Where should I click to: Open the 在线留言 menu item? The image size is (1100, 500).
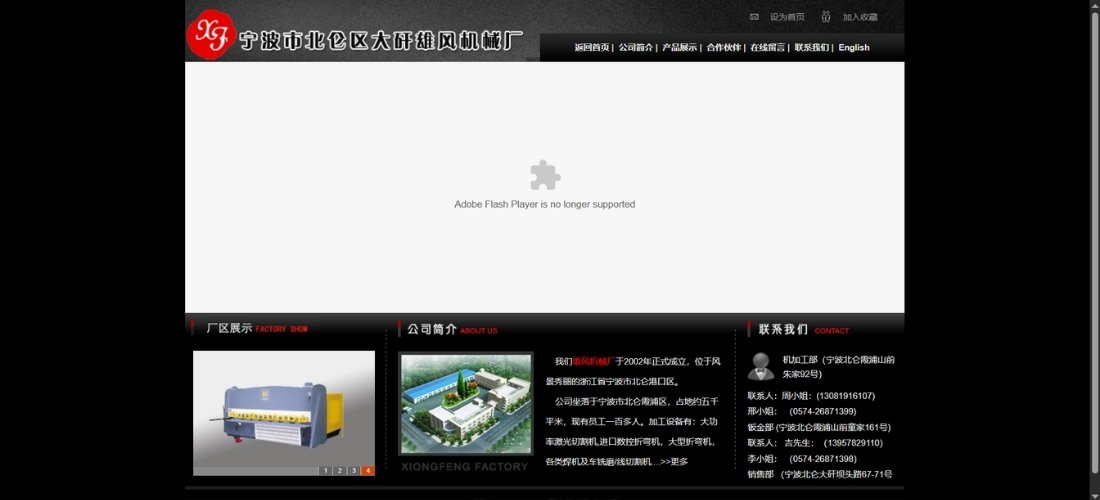point(767,48)
